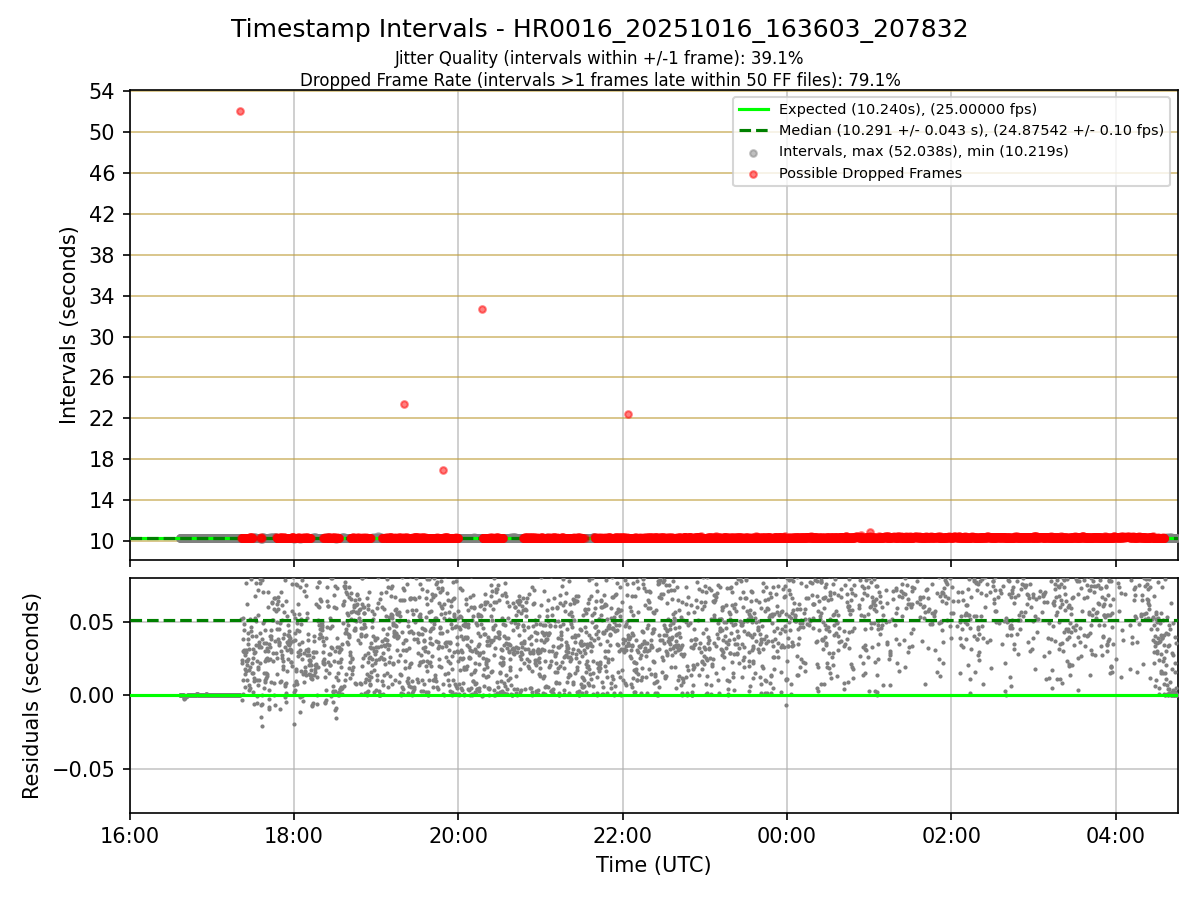Click the 34 y-axis tick label
The image size is (1200, 900).
104,296
